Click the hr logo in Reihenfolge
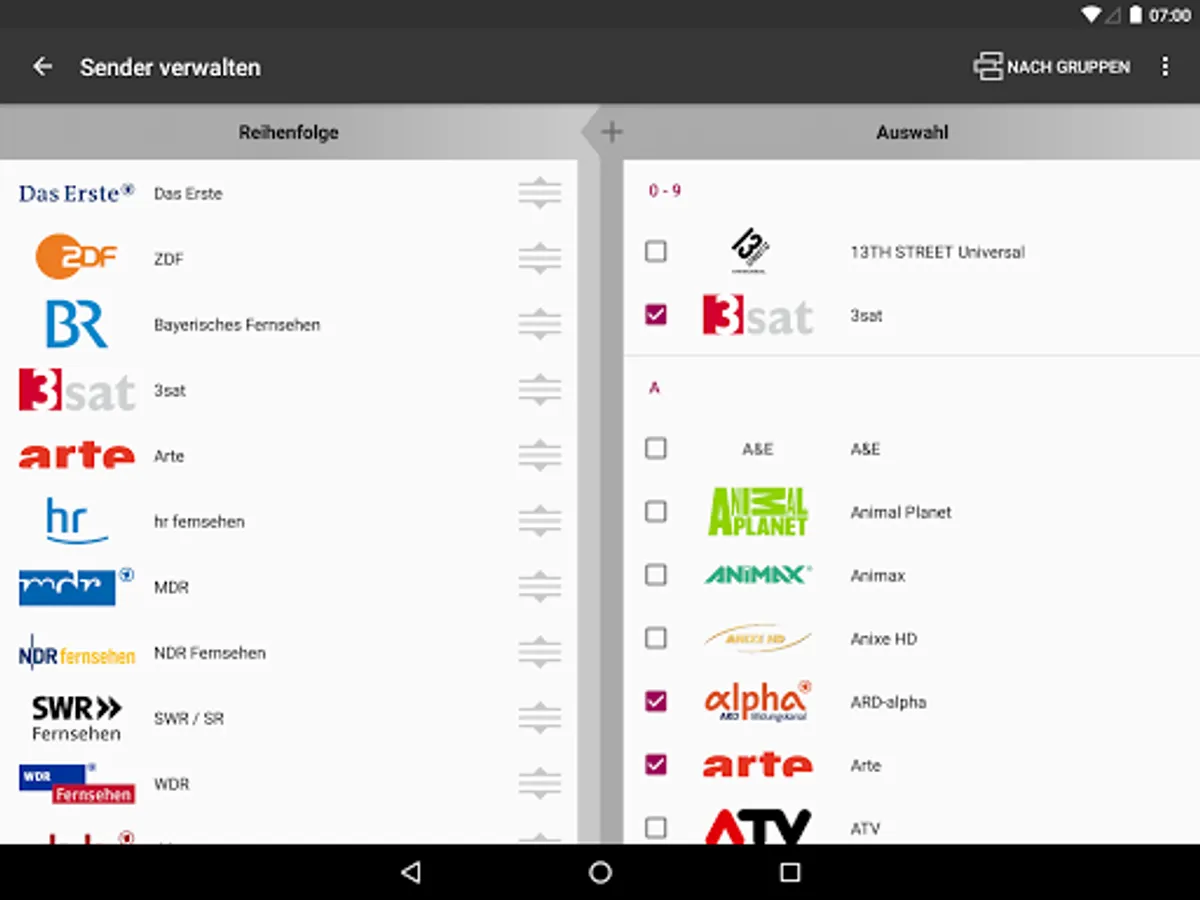Screen dimensions: 1200x900 76,521
